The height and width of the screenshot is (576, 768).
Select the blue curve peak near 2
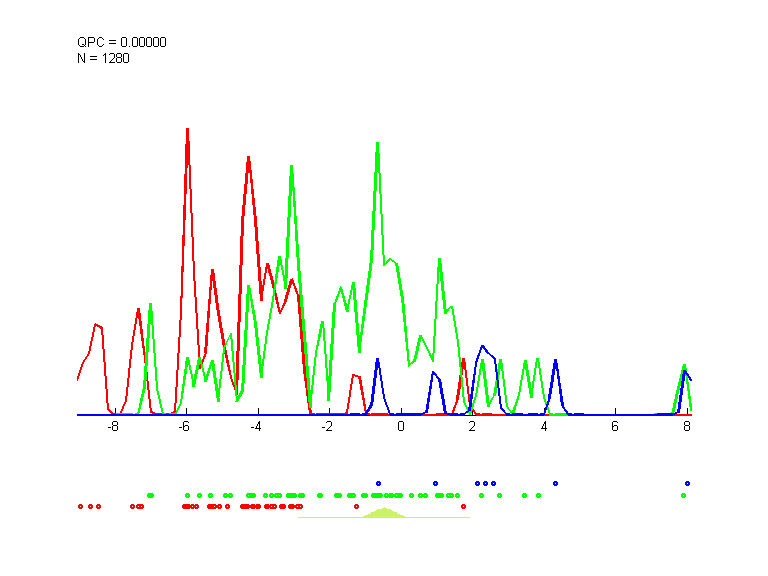tap(482, 347)
